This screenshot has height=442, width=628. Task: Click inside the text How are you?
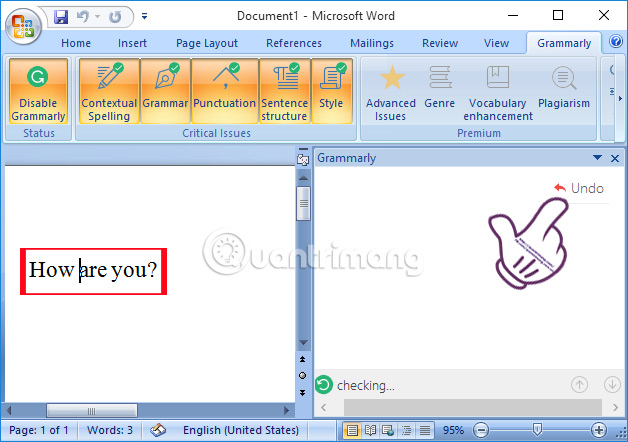point(93,270)
